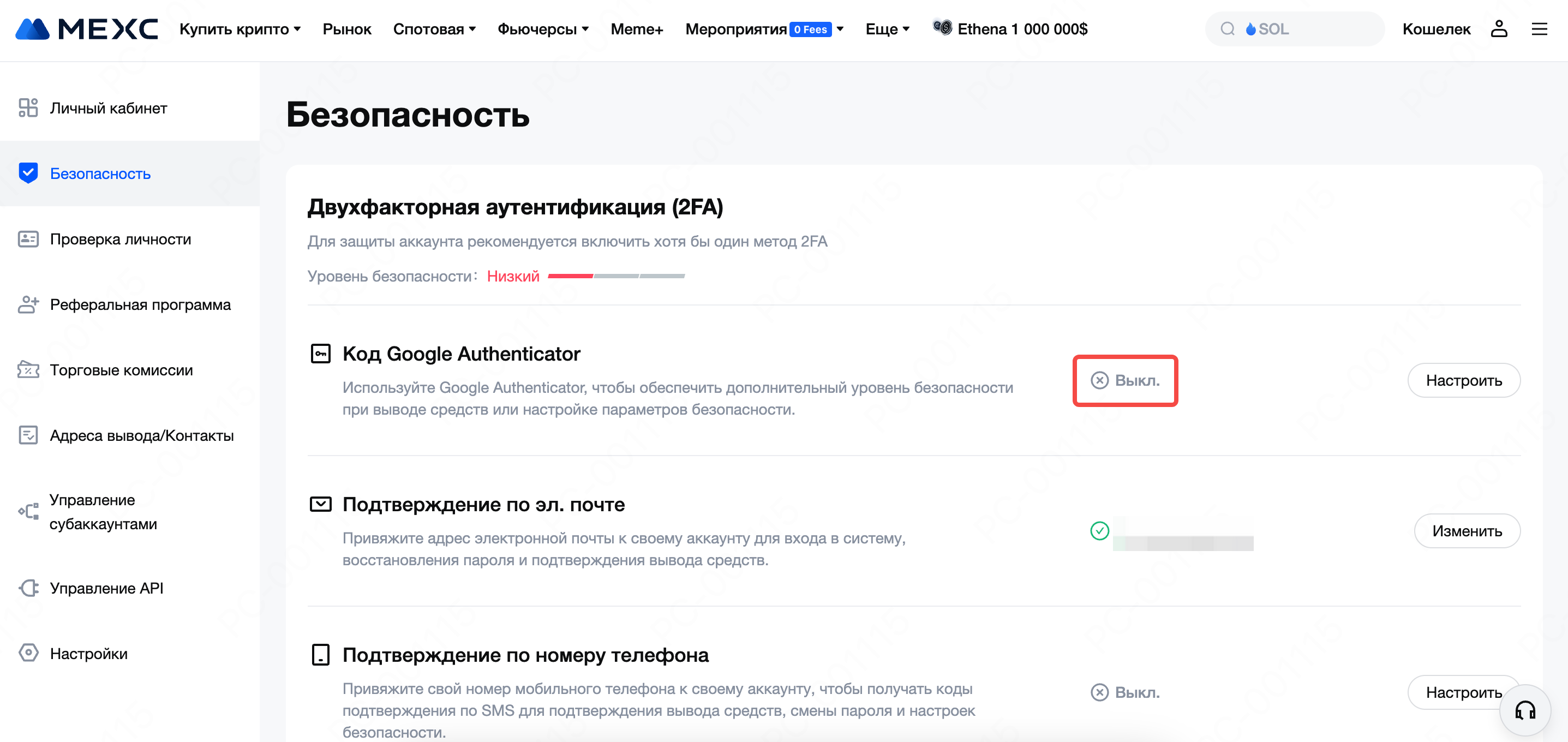This screenshot has width=1568, height=742.
Task: Open Управление API in sidebar
Action: point(130,588)
